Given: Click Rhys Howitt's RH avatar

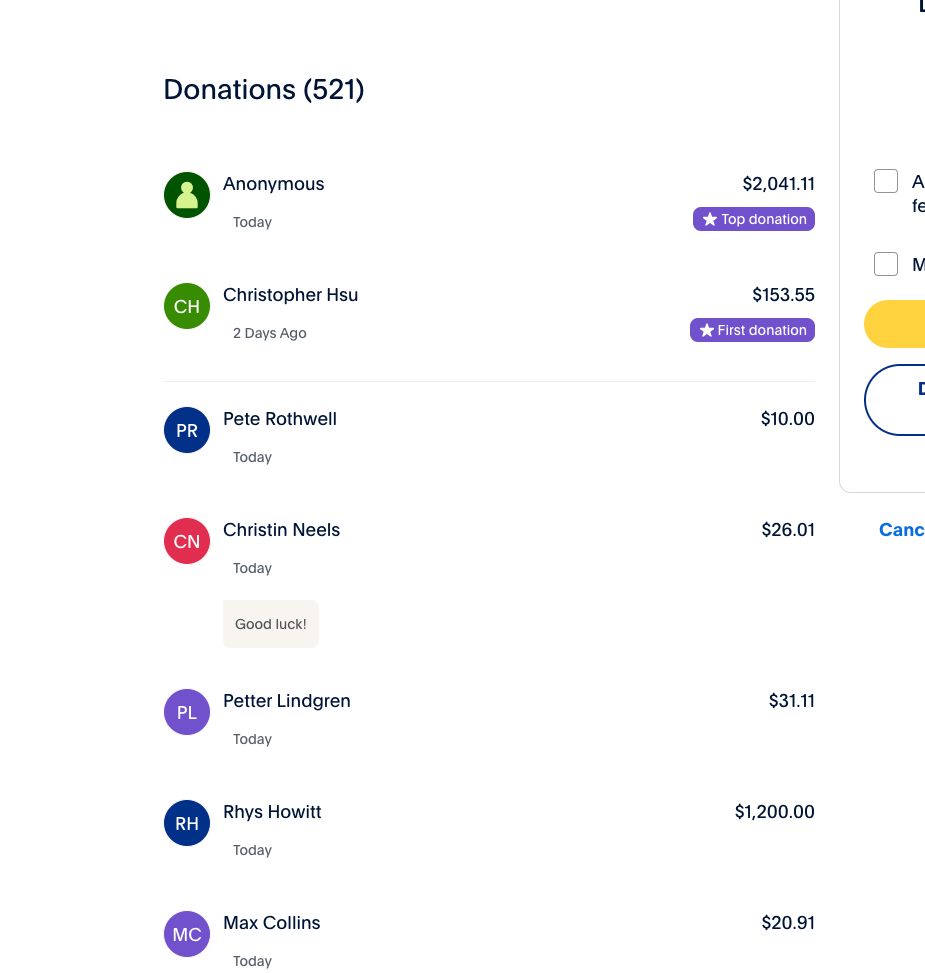Looking at the screenshot, I should coord(187,823).
